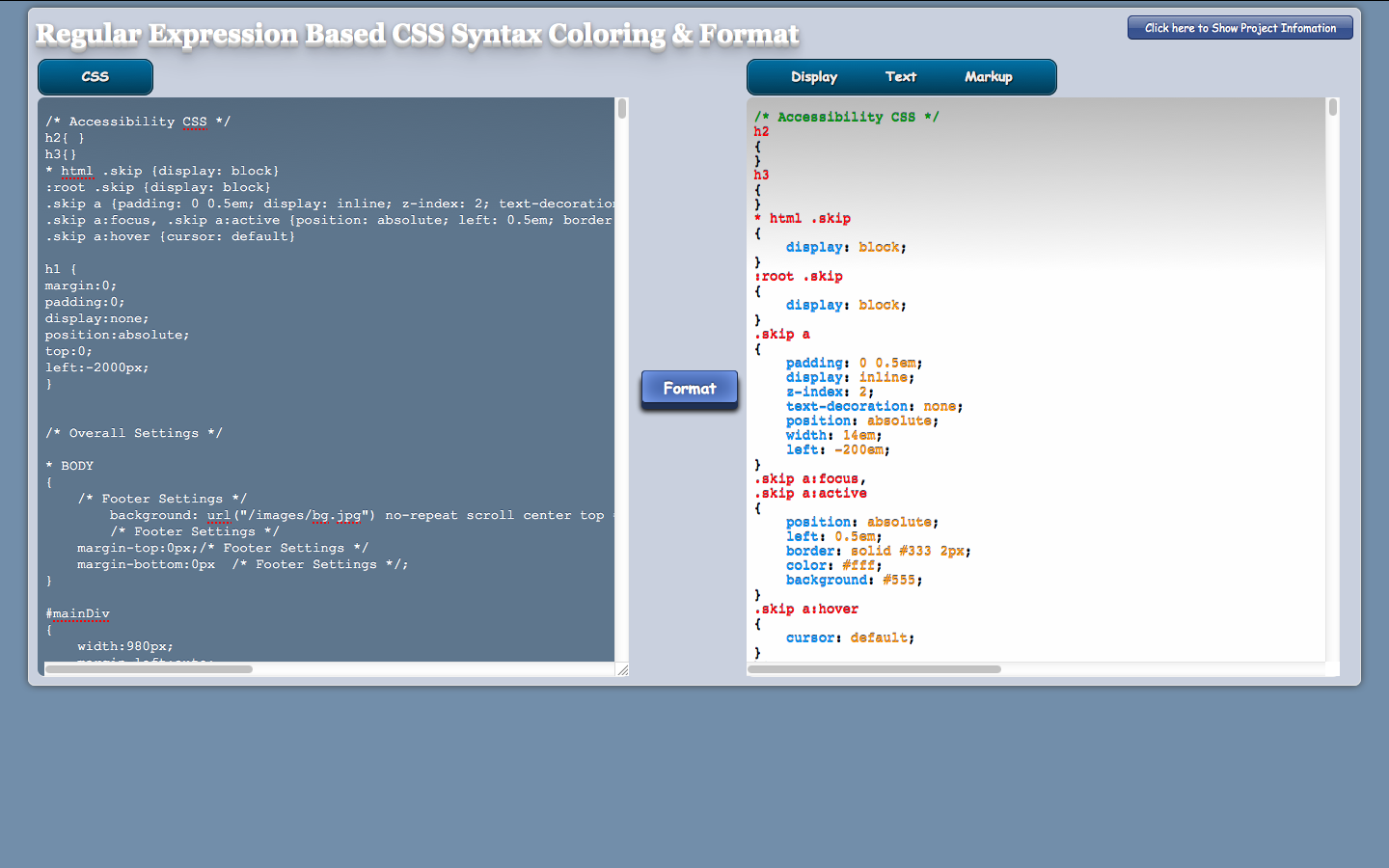Click the ':root .skip {display: block}' input line
The image size is (1389, 868).
158,187
